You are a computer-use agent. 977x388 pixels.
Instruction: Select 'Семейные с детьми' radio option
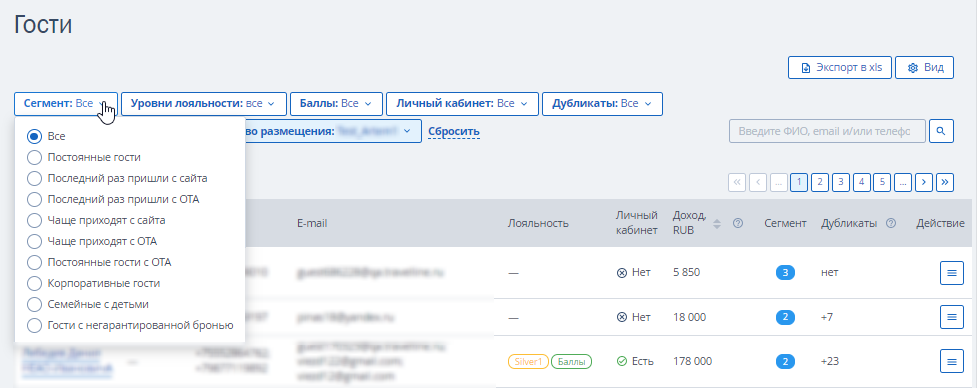coord(34,304)
